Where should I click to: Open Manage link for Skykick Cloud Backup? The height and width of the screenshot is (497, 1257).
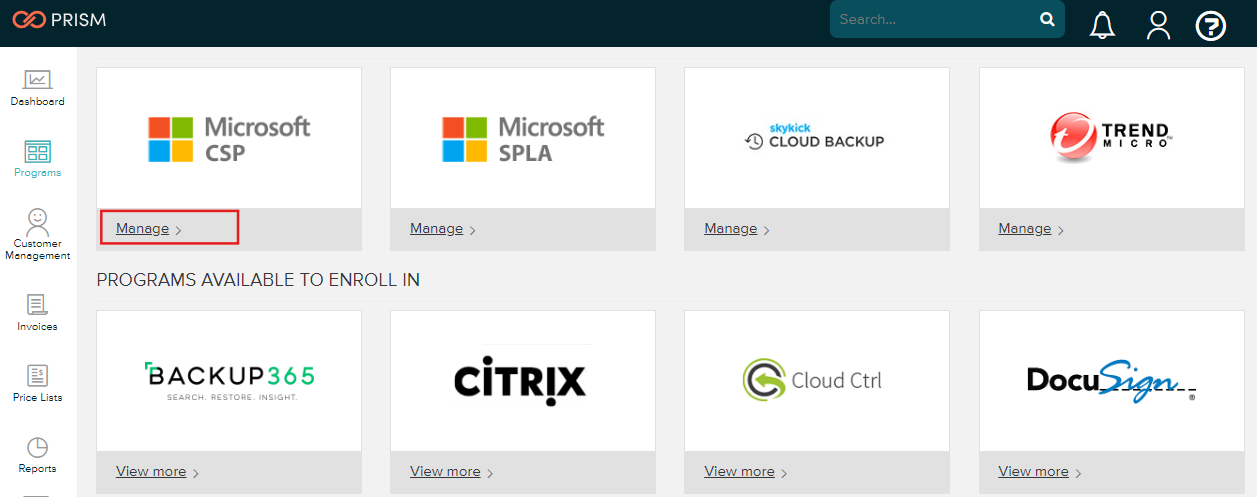click(730, 229)
